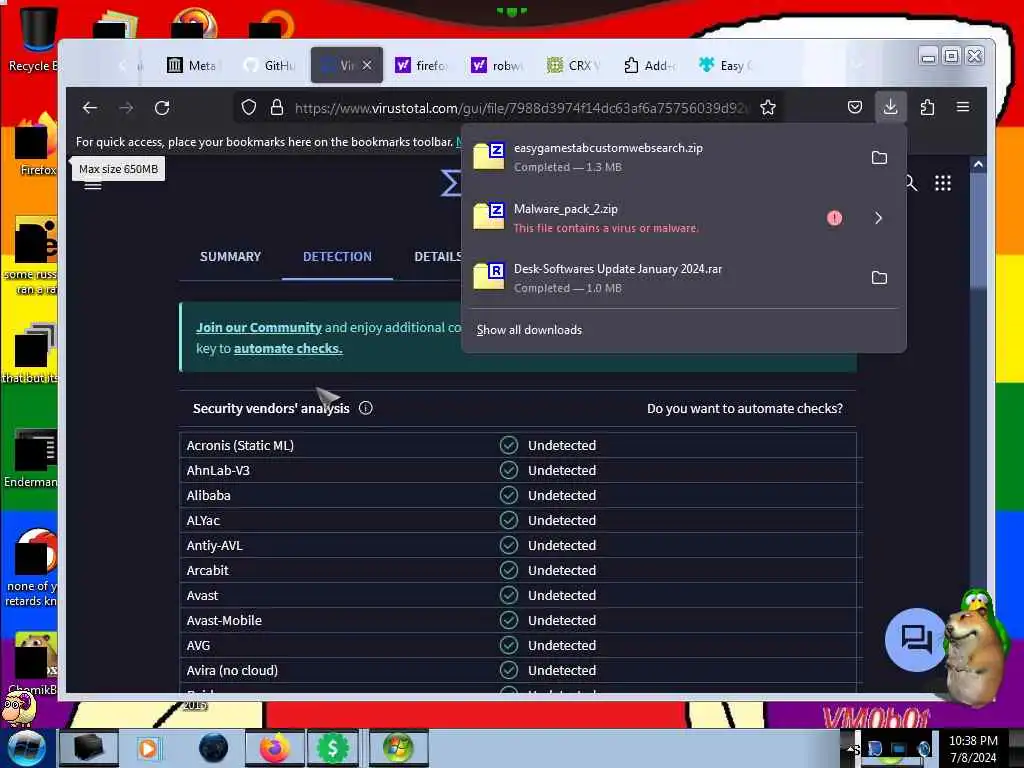Open easygamestabcustomwebsearch.zip download entry
The width and height of the screenshot is (1024, 768).
point(683,157)
